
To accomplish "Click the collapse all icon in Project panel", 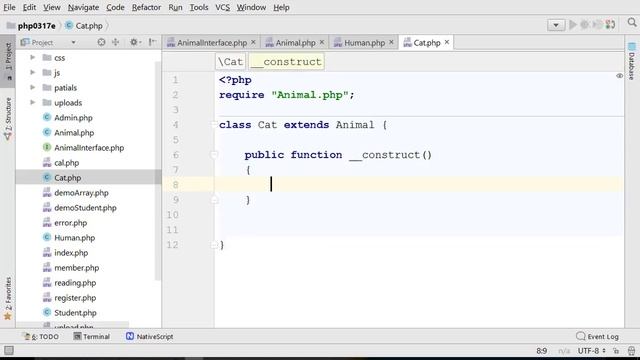I will [116, 42].
